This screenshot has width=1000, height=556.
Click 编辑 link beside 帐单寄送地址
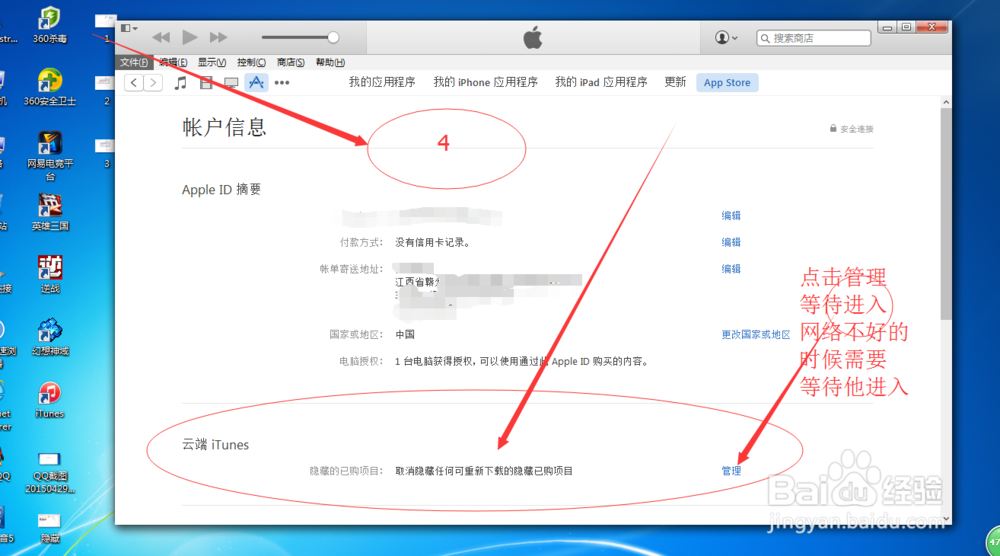731,269
